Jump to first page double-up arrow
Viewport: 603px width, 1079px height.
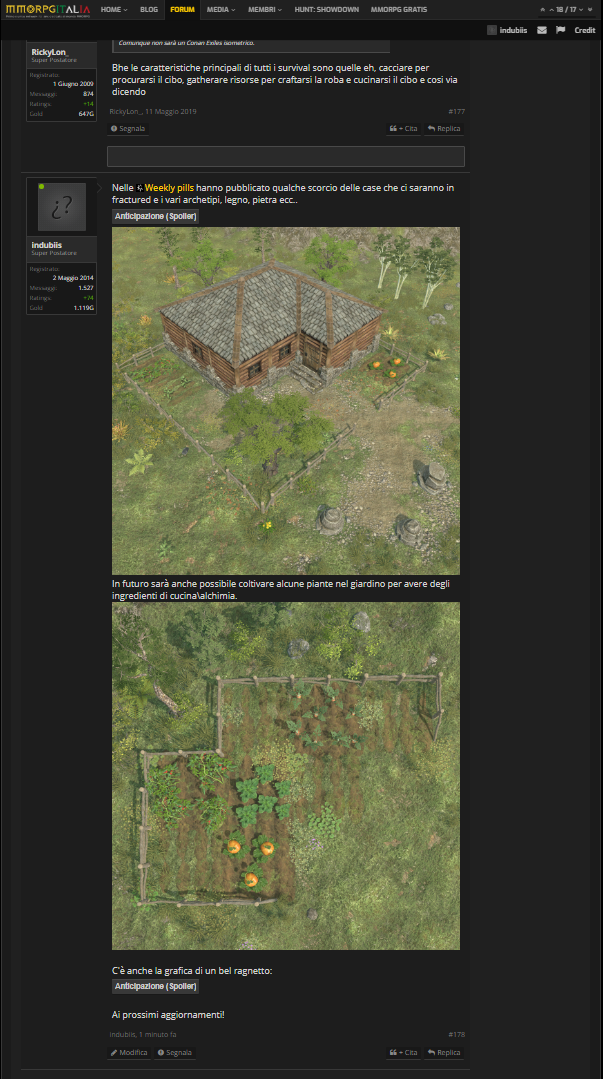[542, 10]
